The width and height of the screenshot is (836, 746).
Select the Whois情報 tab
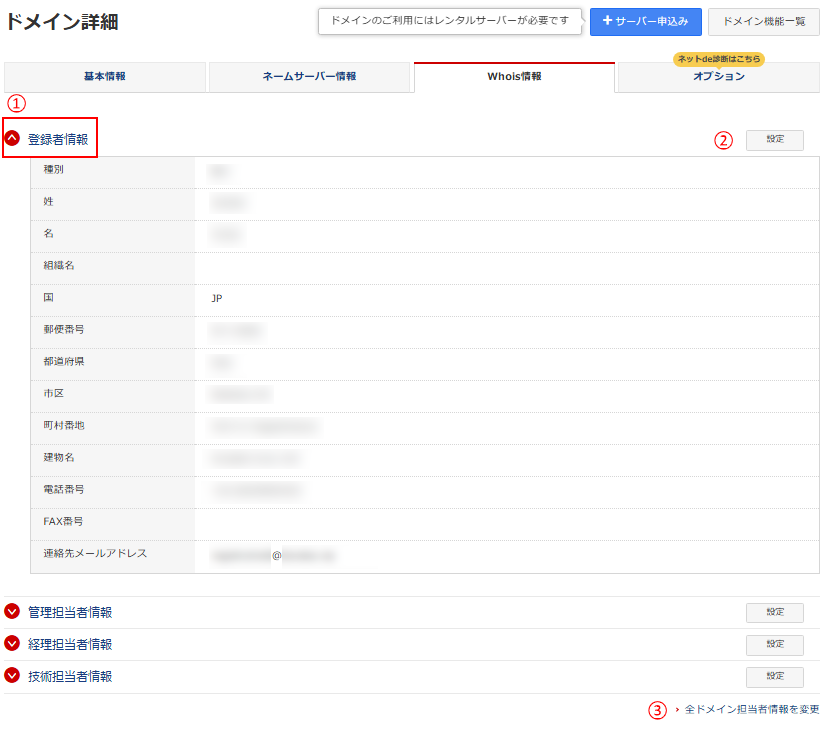pyautogui.click(x=515, y=77)
